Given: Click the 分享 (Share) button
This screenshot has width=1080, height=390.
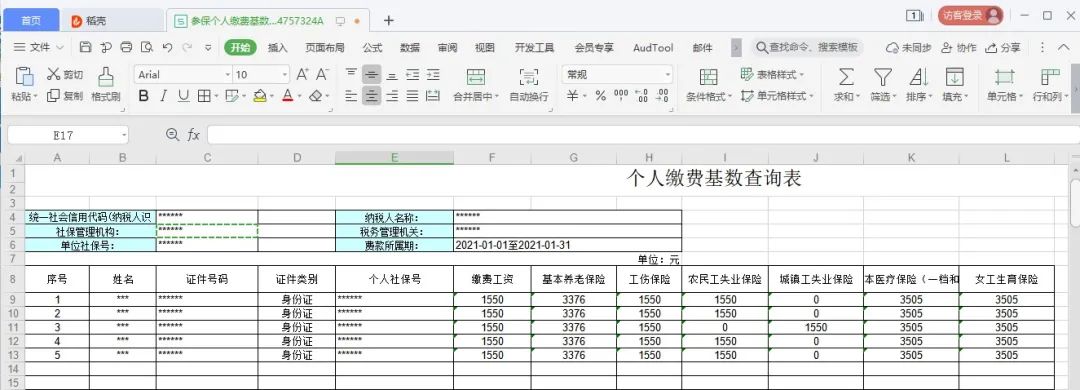Looking at the screenshot, I should [x=1003, y=48].
